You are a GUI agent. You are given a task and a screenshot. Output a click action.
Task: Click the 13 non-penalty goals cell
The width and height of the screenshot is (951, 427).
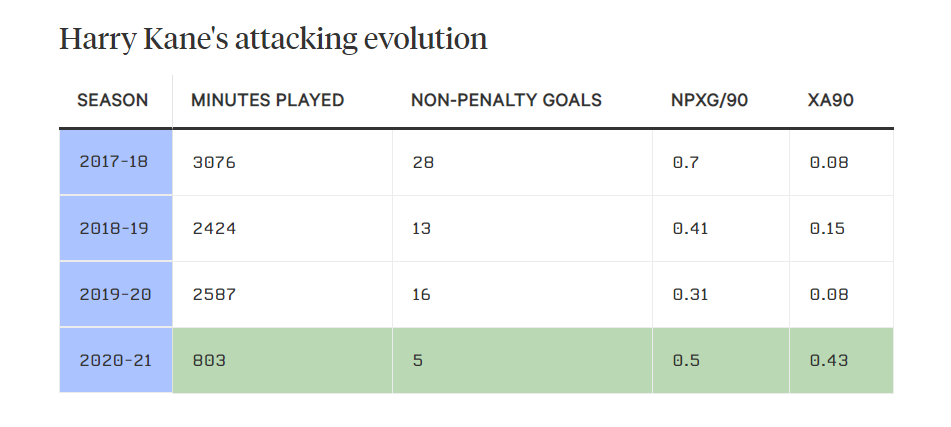[422, 228]
